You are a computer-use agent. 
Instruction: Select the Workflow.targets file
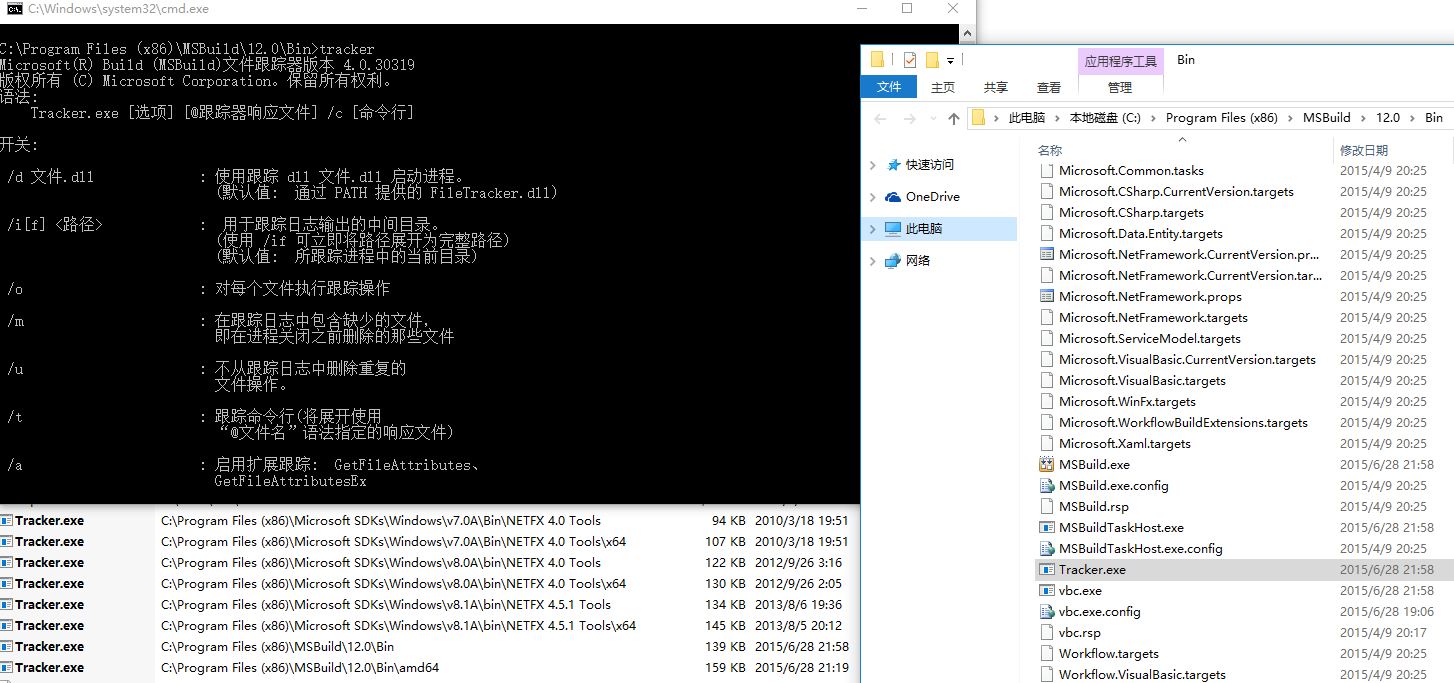click(x=1109, y=654)
